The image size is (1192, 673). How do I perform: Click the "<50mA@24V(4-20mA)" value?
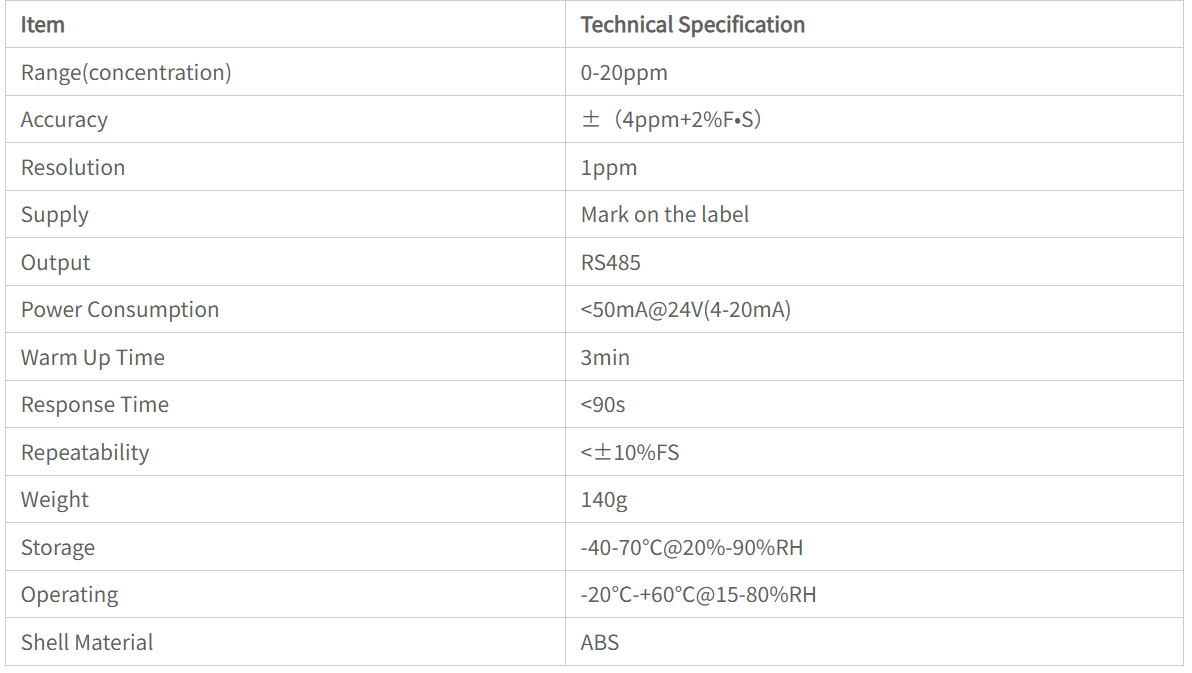coord(685,310)
